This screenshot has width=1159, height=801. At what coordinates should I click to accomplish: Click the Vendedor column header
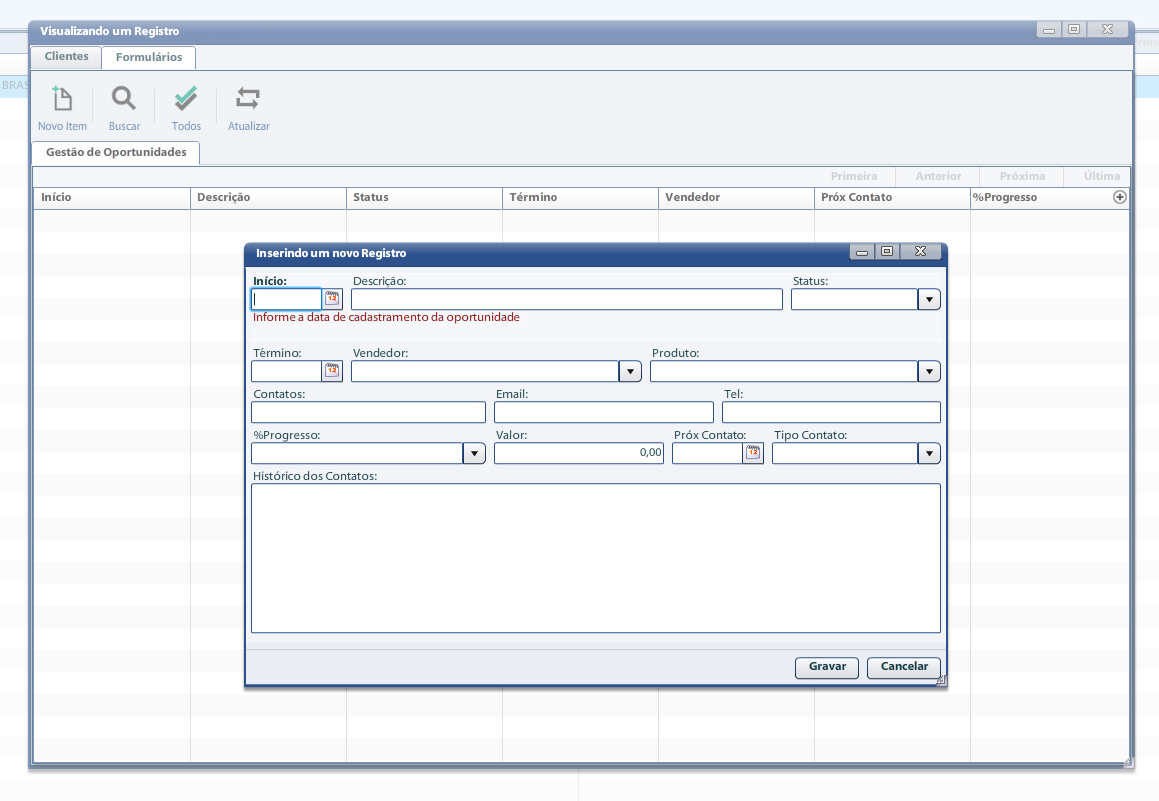pos(736,197)
